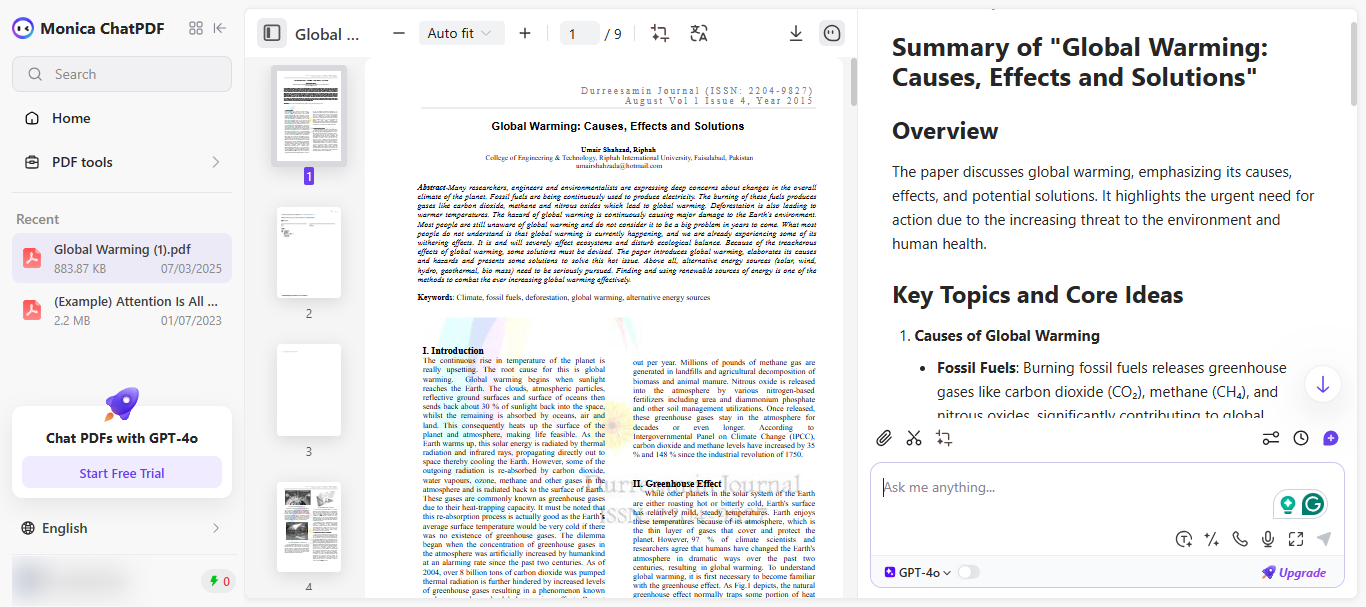This screenshot has height=607, width=1366.
Task: Go to Home in sidebar
Action: point(122,118)
